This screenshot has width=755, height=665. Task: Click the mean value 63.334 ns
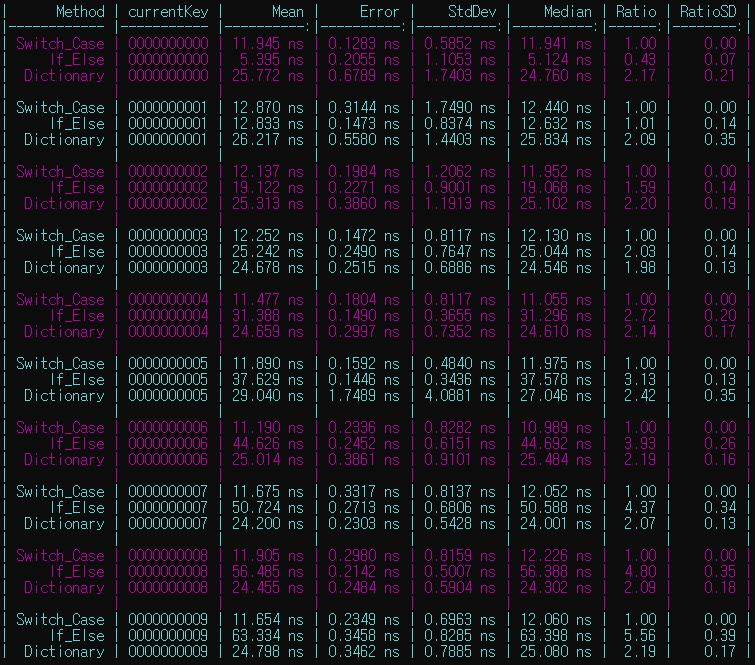click(x=268, y=636)
